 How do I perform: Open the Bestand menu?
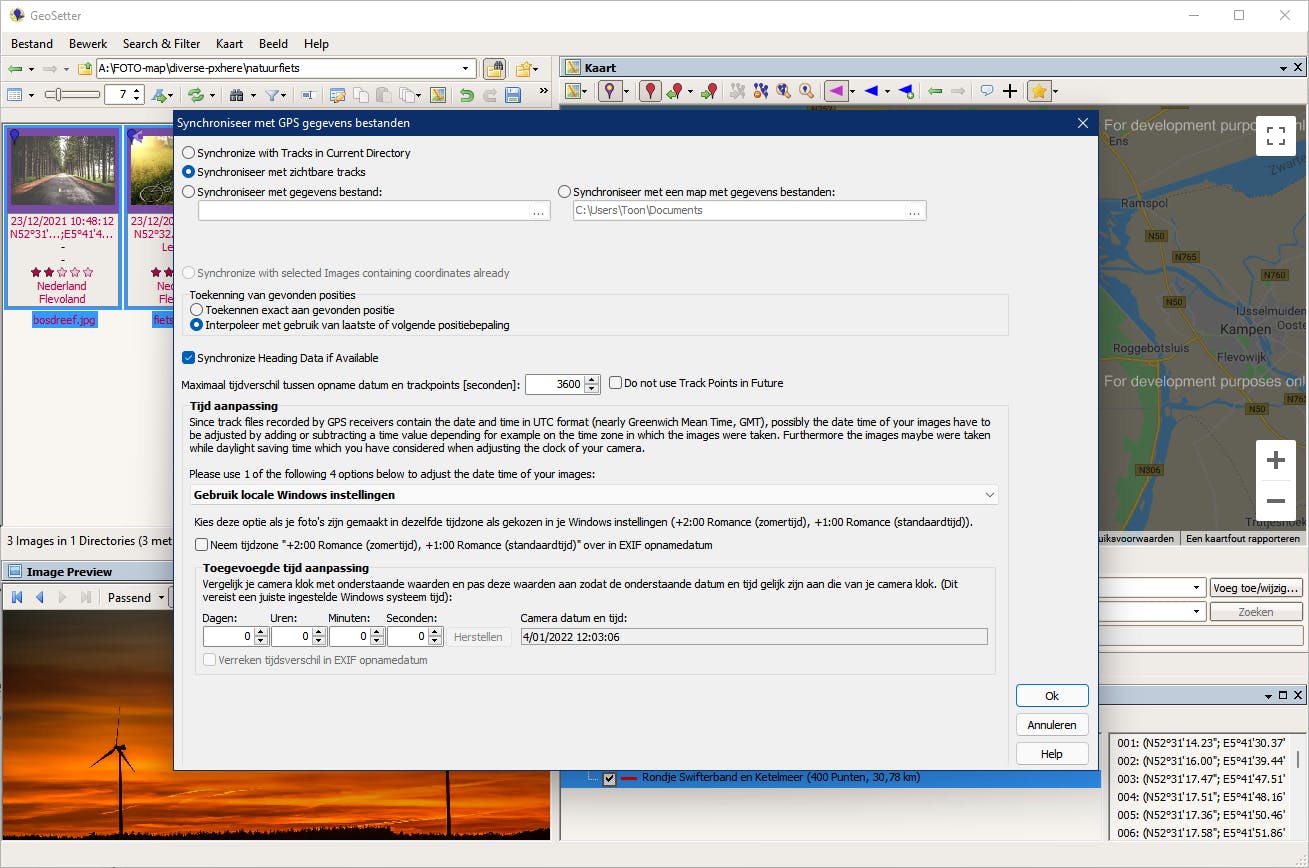click(32, 44)
